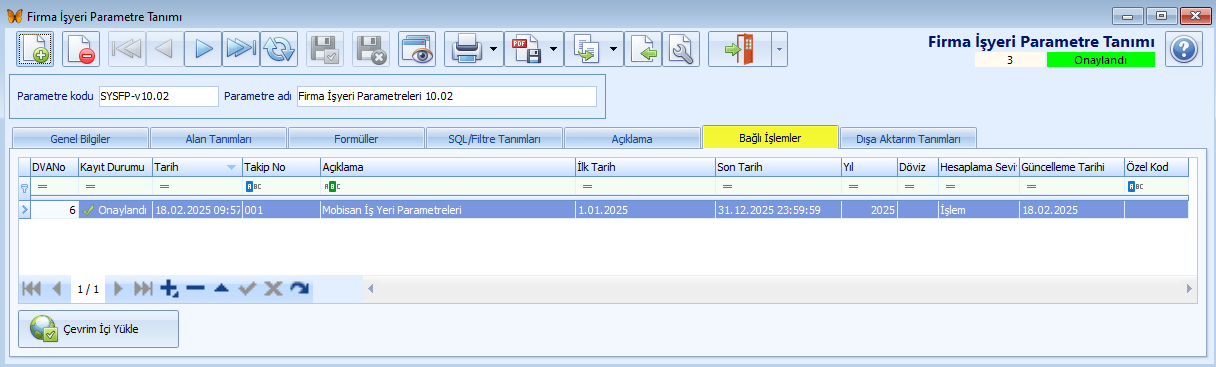Image resolution: width=1216 pixels, height=367 pixels.
Task: Switch to the Alan Tanımları tab
Action: (218, 138)
